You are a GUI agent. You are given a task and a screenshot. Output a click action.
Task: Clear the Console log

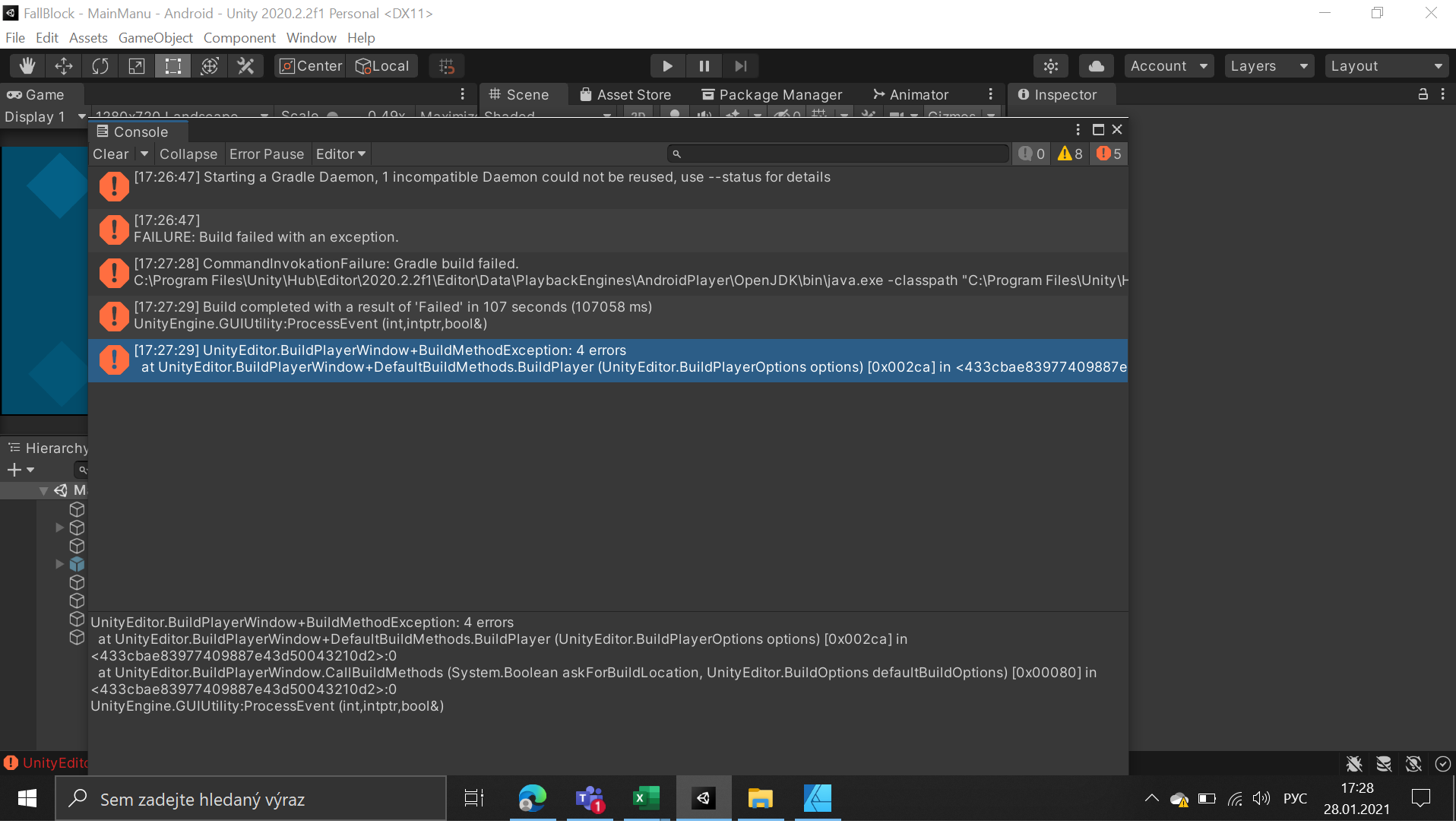tap(111, 154)
